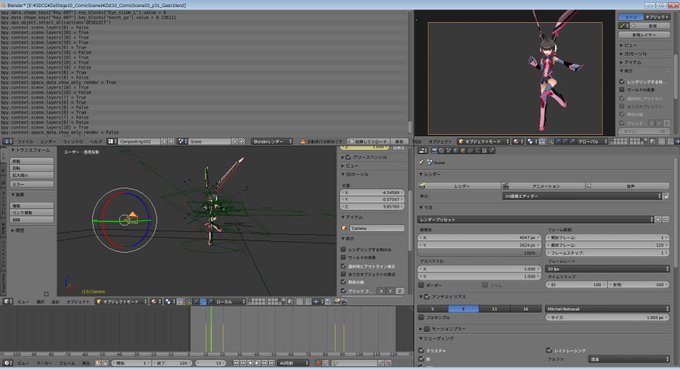Viewport: 680px width, 369px height.
Task: Switch to the Object properties tab icon
Action: point(463,150)
